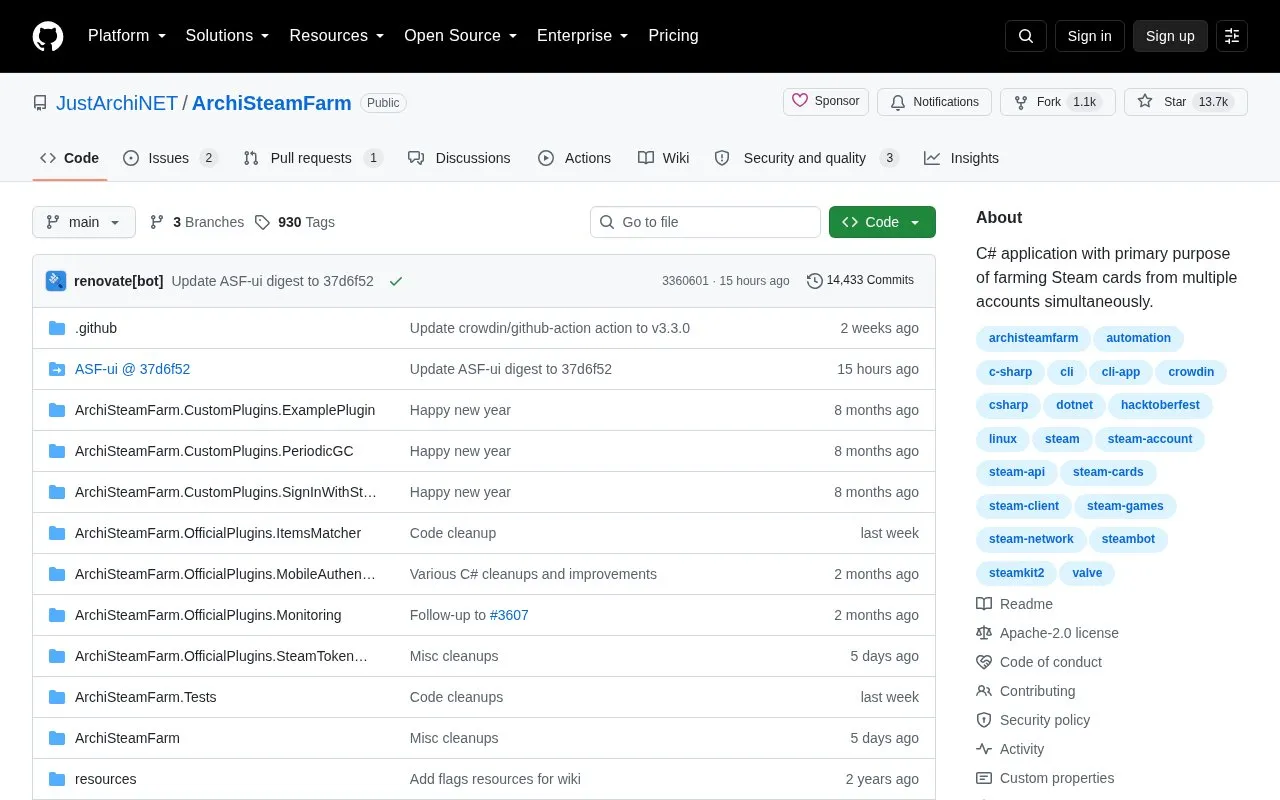
Task: Expand the Enterprise menu
Action: click(x=583, y=36)
